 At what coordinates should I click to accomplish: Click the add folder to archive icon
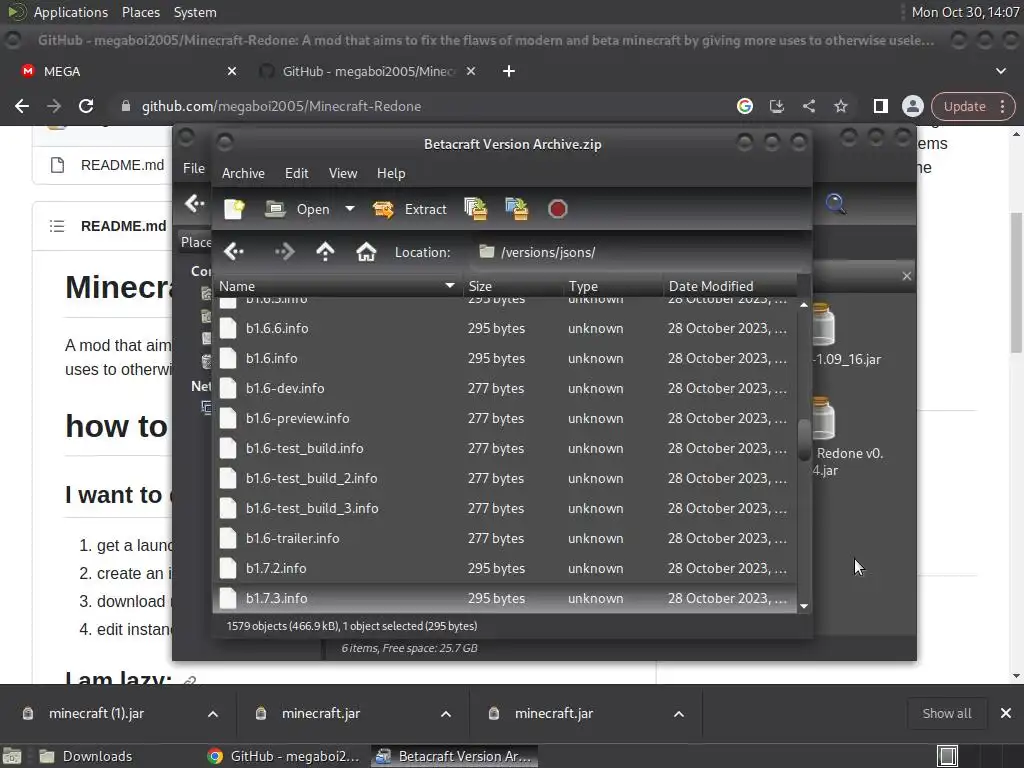click(517, 209)
